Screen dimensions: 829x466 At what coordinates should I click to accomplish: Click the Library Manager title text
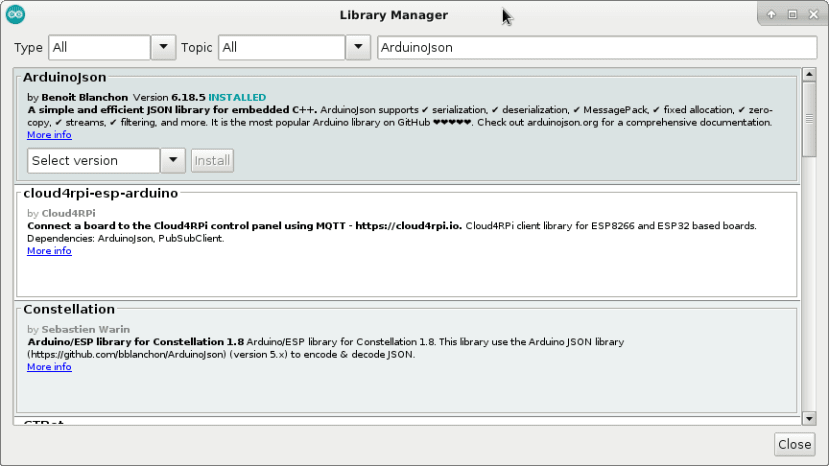click(394, 15)
